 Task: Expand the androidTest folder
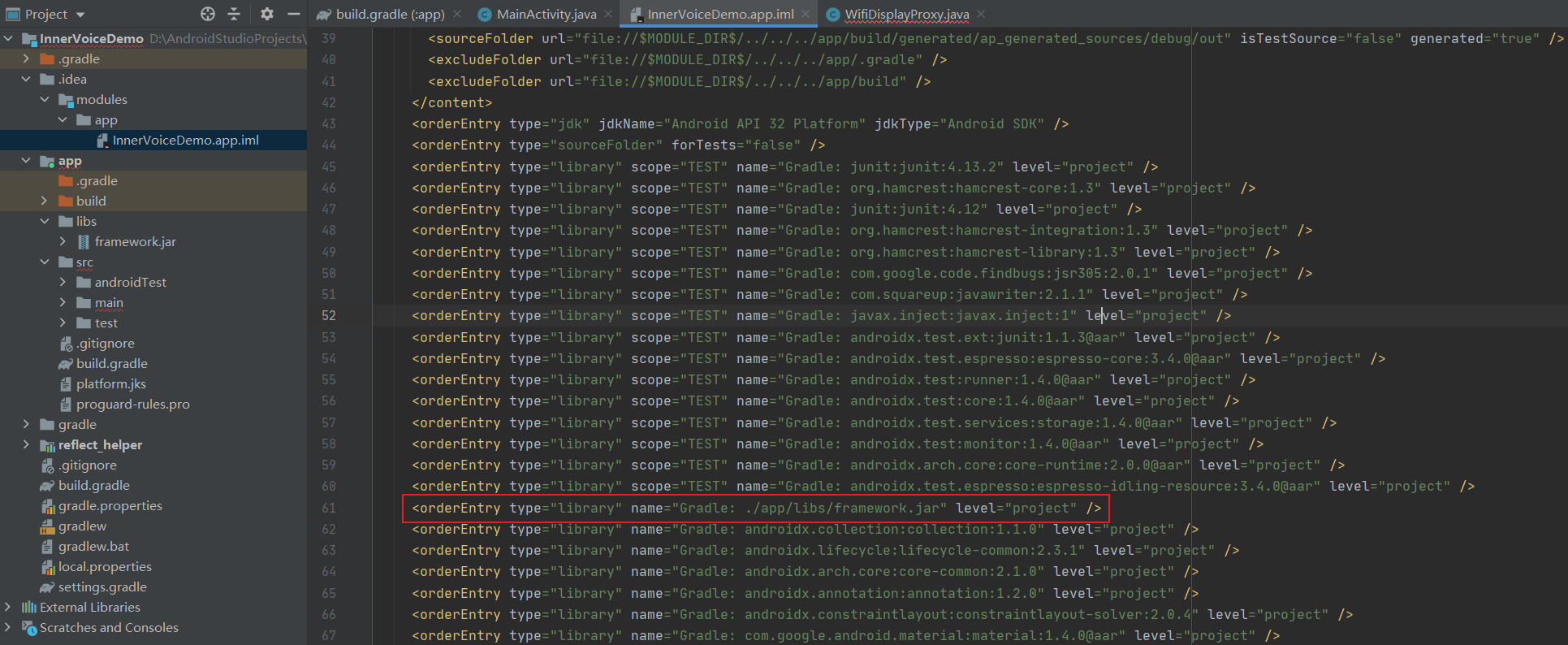(63, 282)
